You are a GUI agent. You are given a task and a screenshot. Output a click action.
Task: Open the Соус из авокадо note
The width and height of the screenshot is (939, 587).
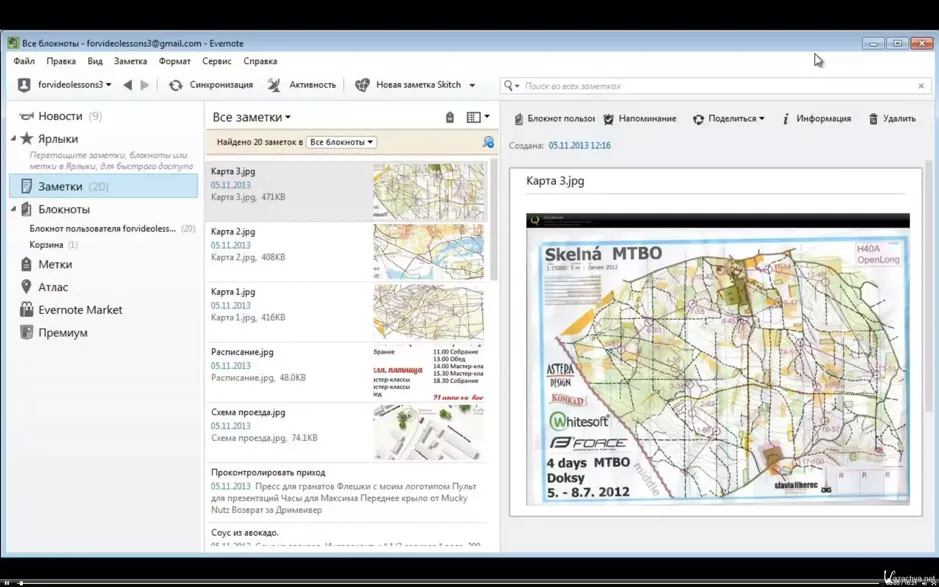click(347, 537)
